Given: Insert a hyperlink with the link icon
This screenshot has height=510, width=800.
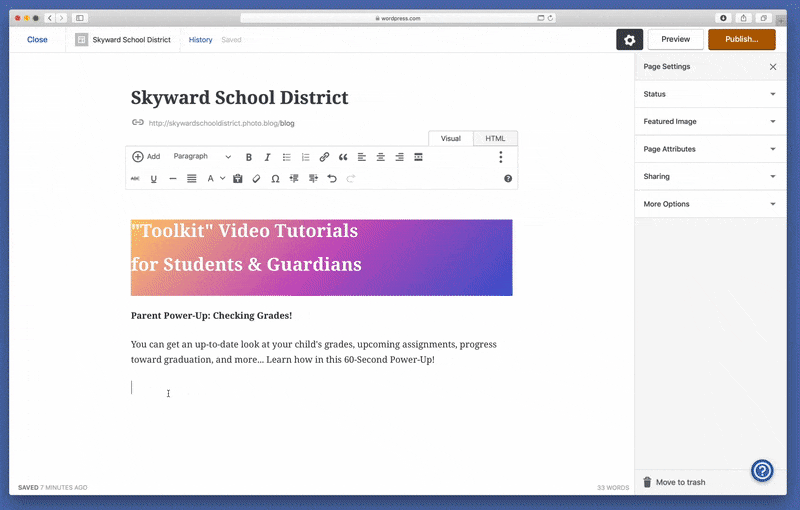Looking at the screenshot, I should (x=324, y=157).
